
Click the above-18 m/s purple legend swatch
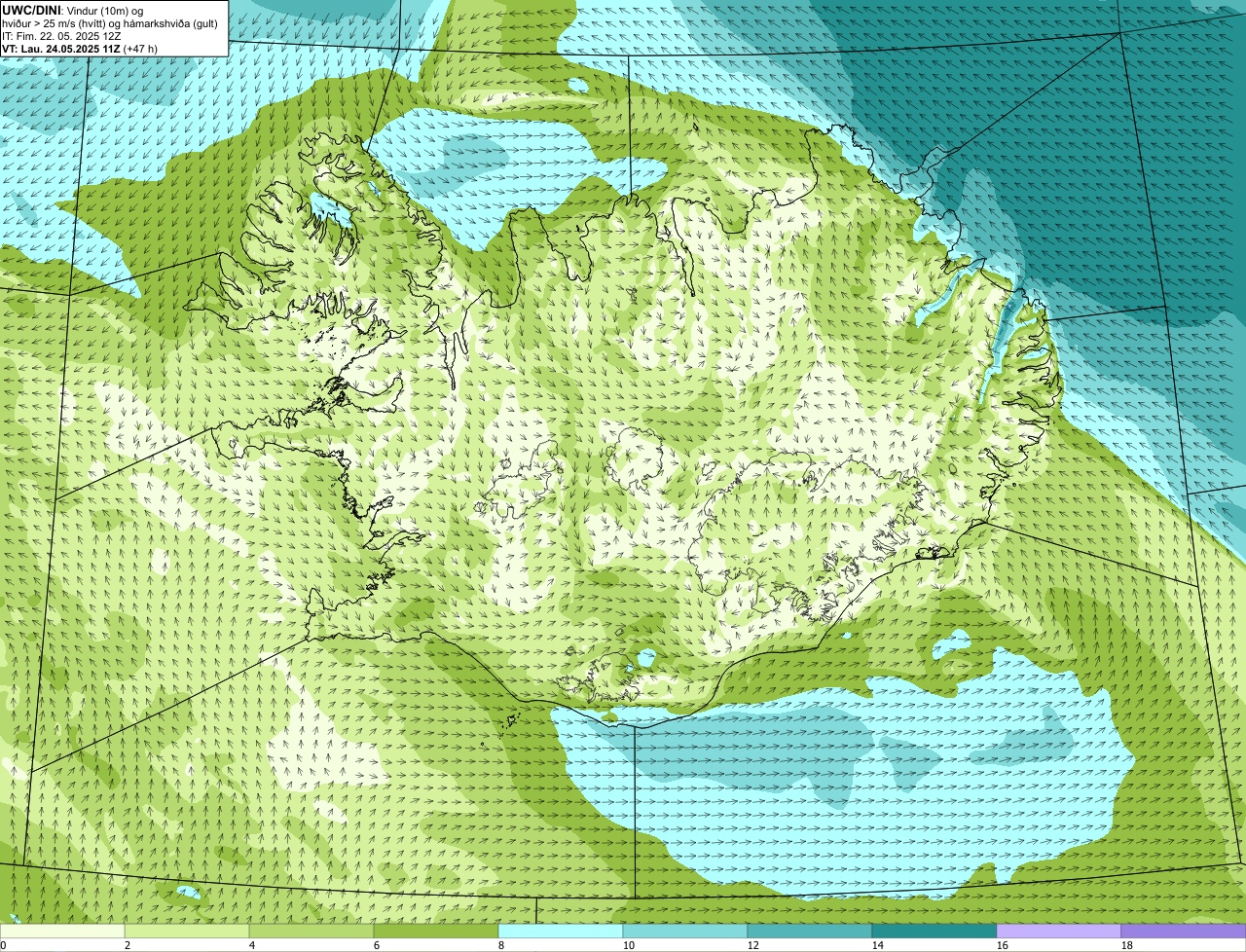pyautogui.click(x=1184, y=932)
